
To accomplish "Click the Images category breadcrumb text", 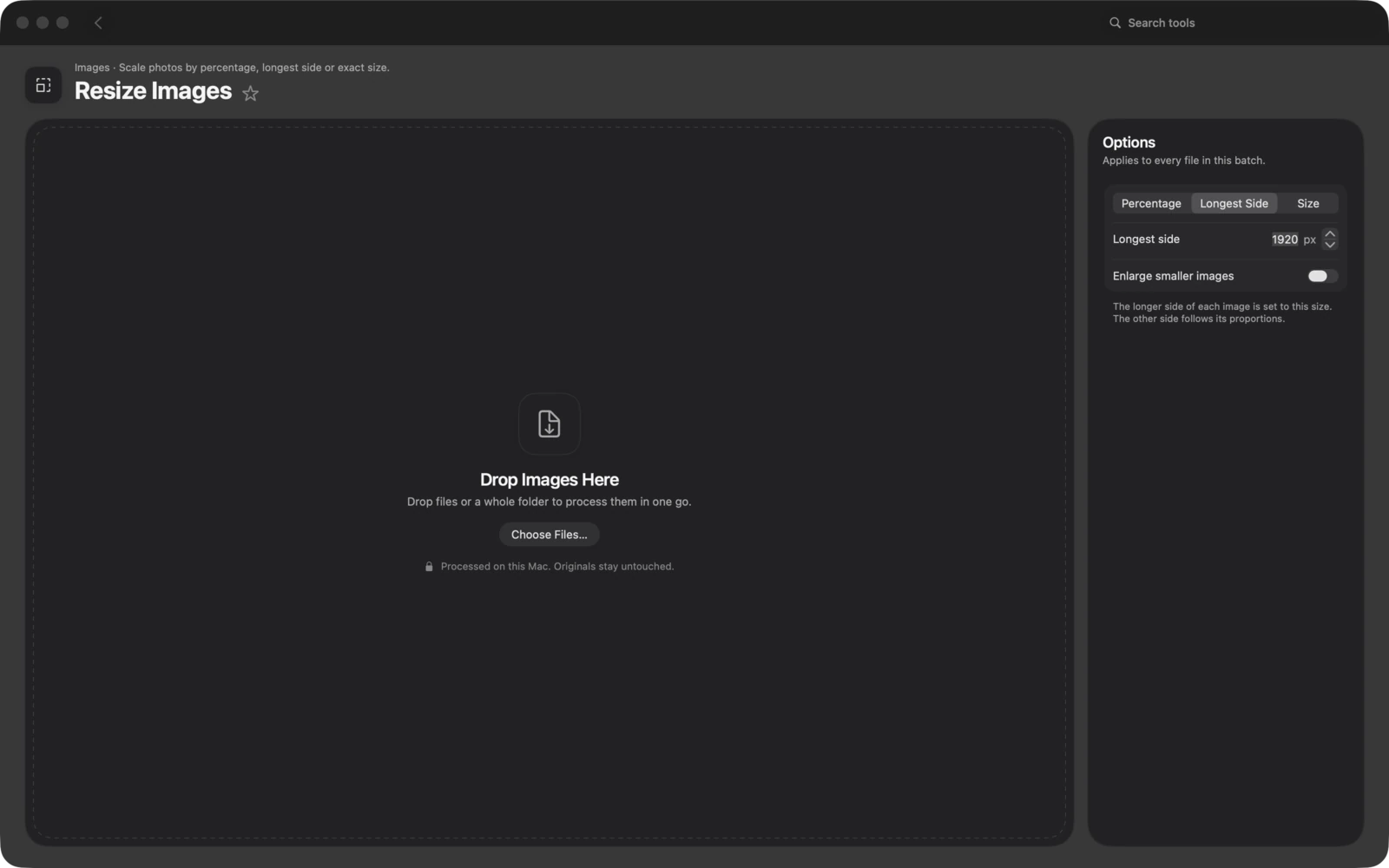I will click(92, 68).
